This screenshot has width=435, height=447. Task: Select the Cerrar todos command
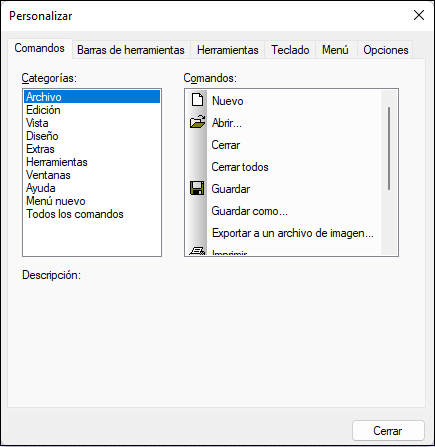coord(283,167)
